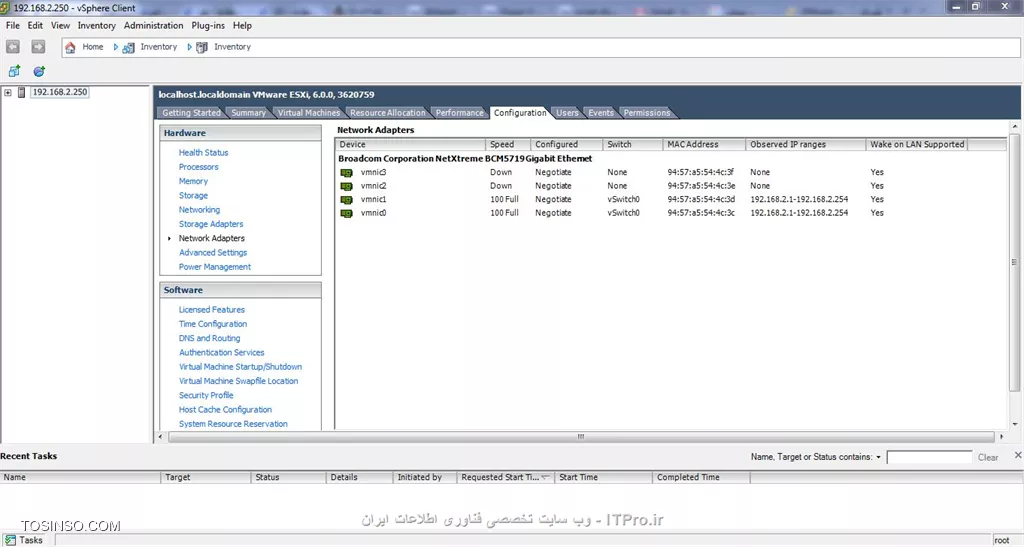This screenshot has height=547, width=1024.
Task: Switch to the Virtual Machines tab
Action: [308, 113]
